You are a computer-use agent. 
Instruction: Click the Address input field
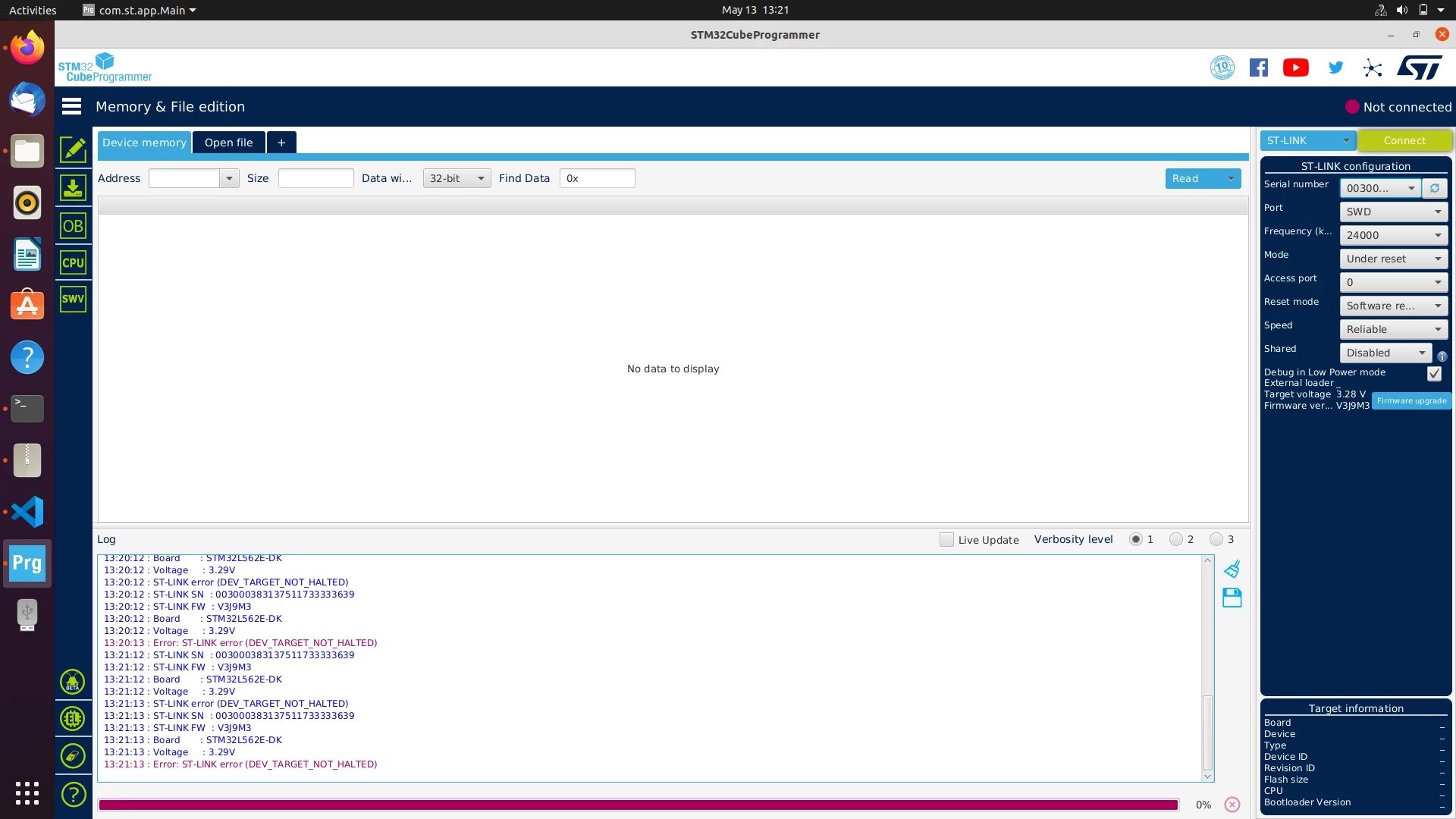(x=184, y=178)
